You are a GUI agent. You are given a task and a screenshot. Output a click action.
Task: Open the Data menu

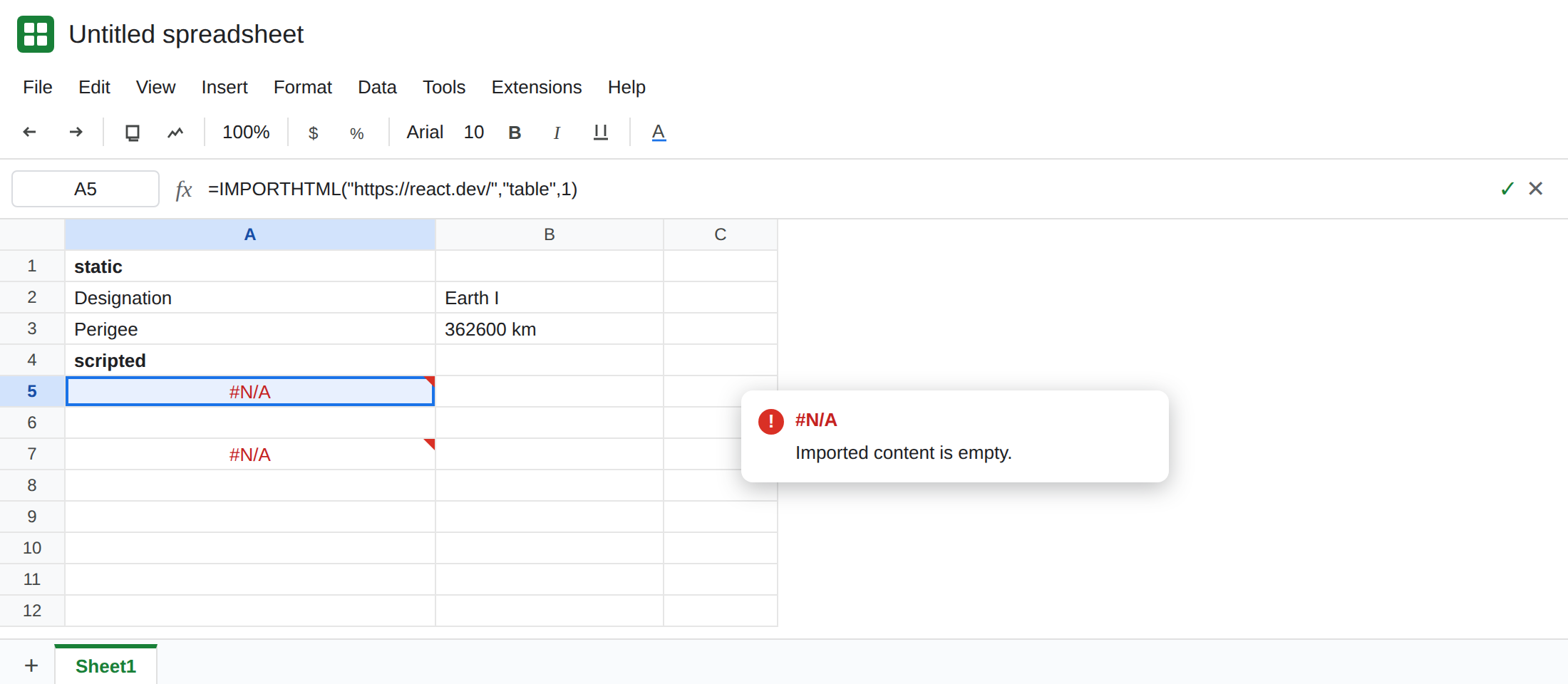pyautogui.click(x=377, y=87)
